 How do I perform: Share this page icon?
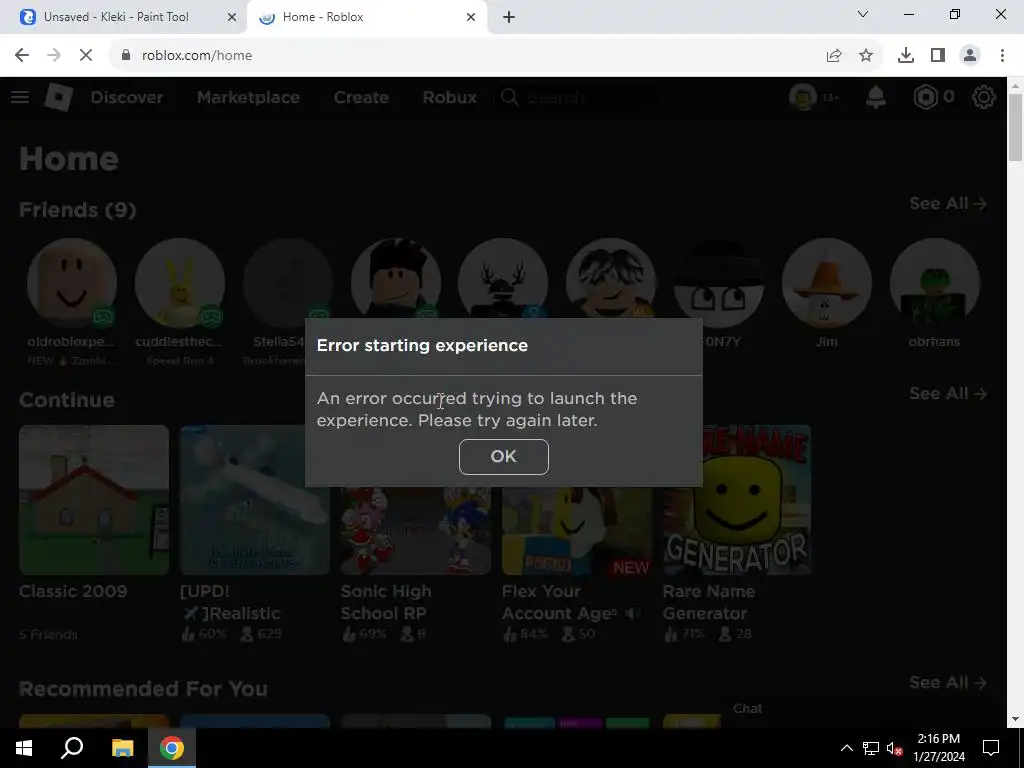(x=834, y=56)
